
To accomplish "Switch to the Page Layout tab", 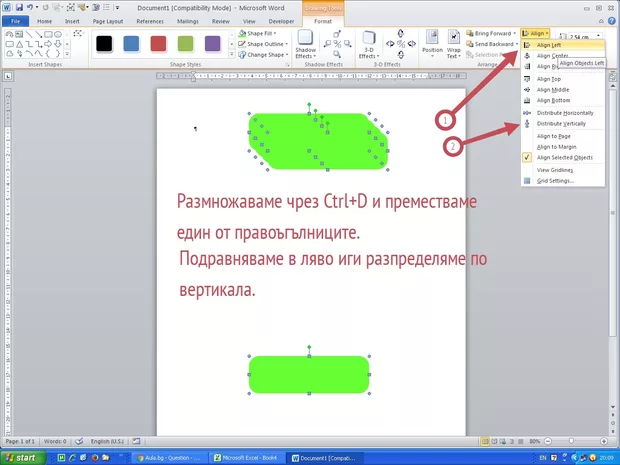I will pos(108,21).
